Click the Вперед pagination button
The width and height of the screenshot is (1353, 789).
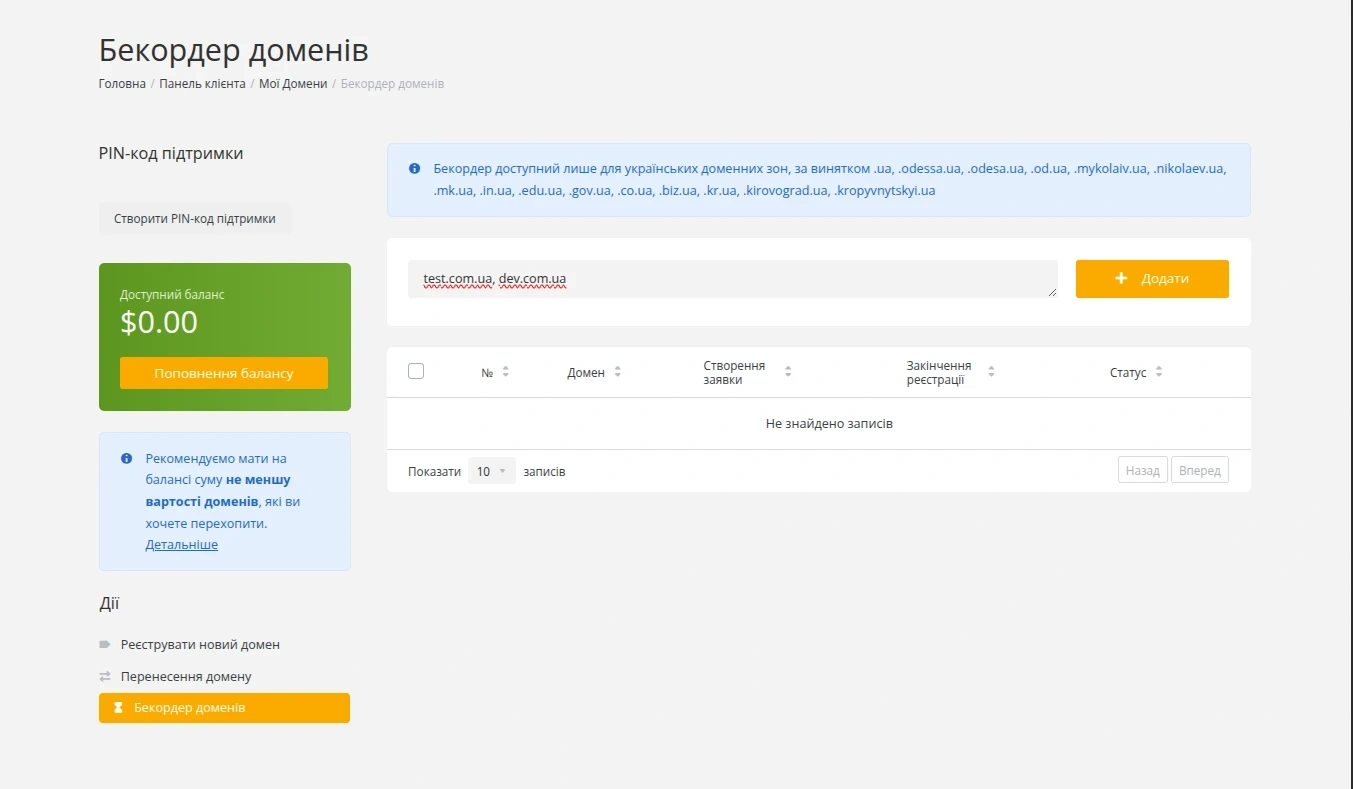tap(1199, 471)
